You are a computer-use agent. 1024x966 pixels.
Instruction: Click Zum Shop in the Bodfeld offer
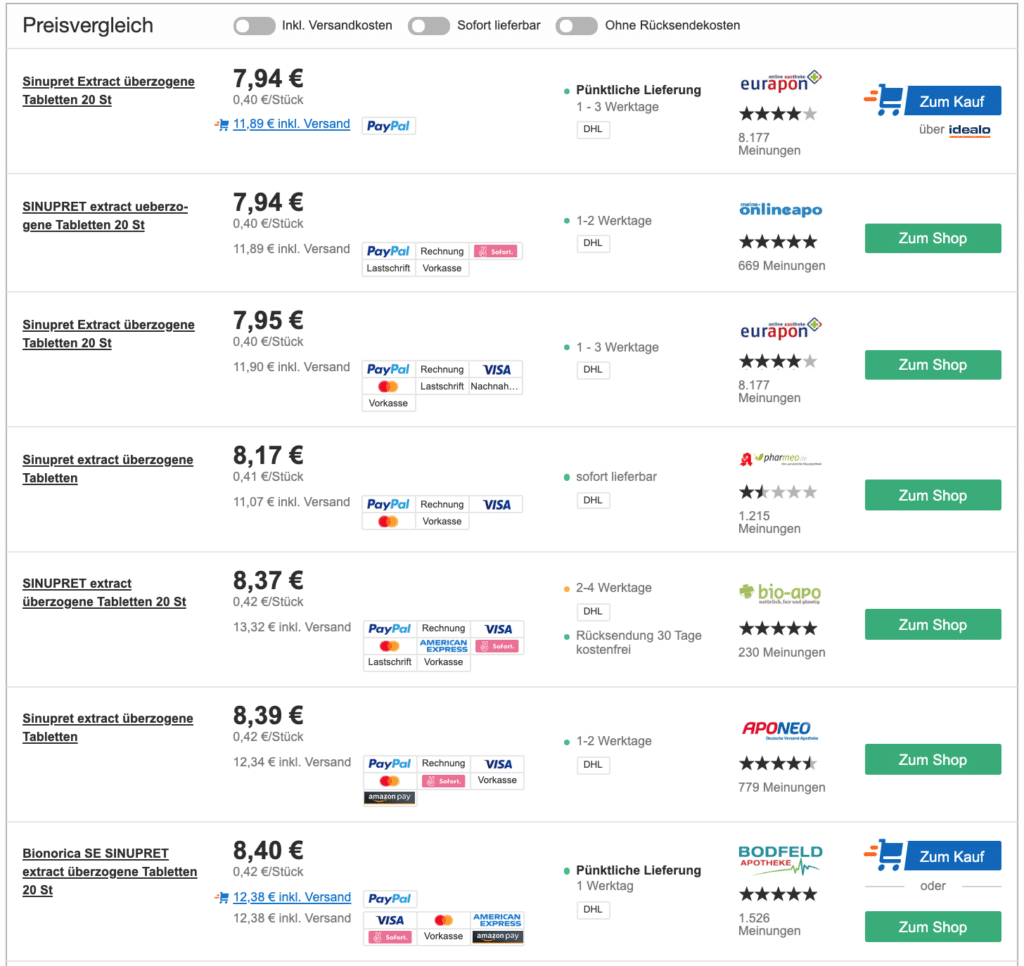click(x=933, y=927)
